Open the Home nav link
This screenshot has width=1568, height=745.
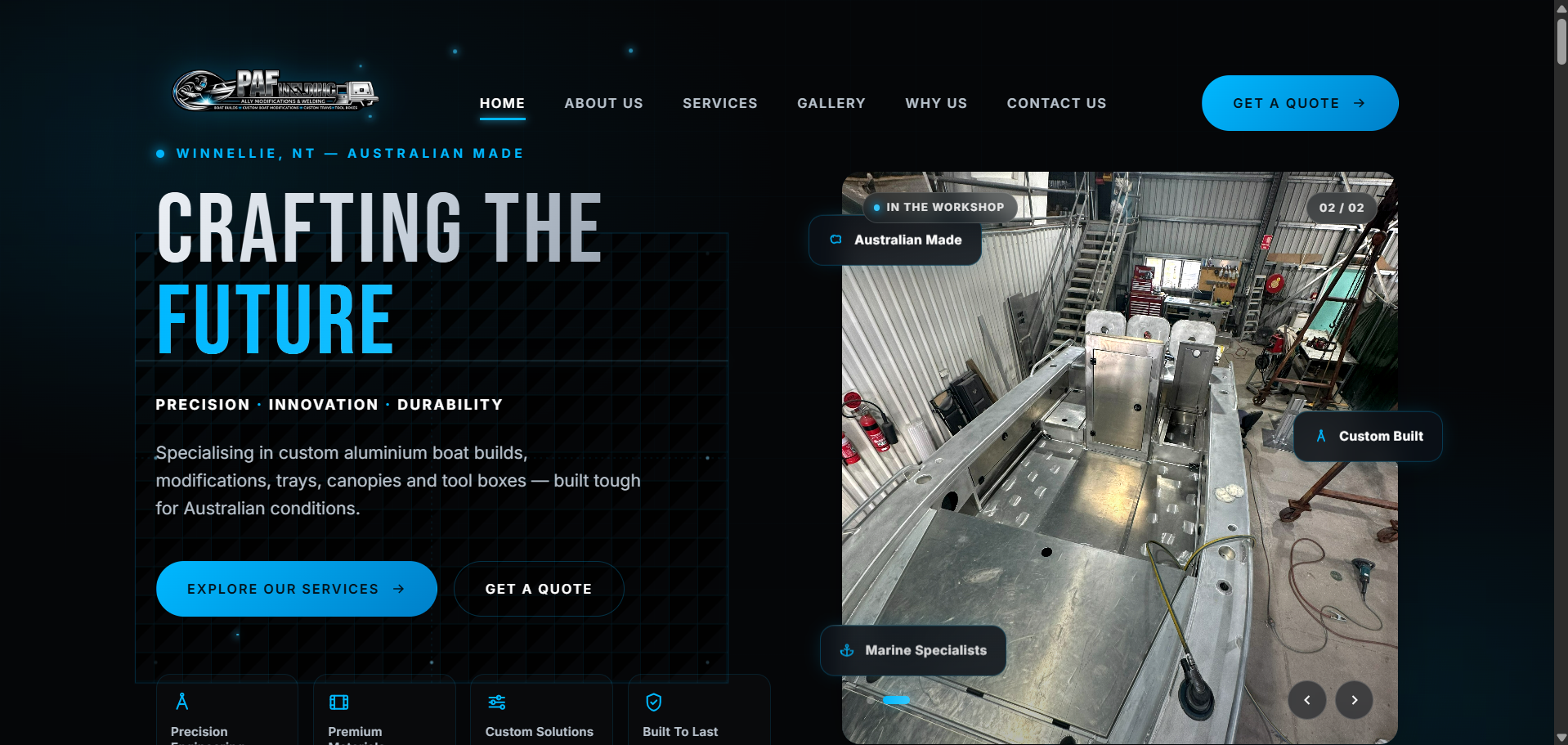502,104
